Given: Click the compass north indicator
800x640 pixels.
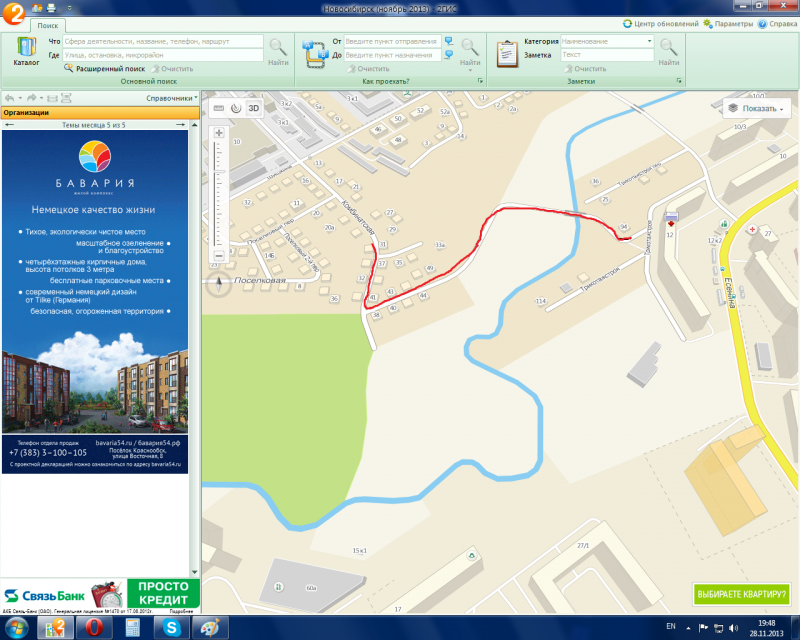Looking at the screenshot, I should tap(219, 281).
